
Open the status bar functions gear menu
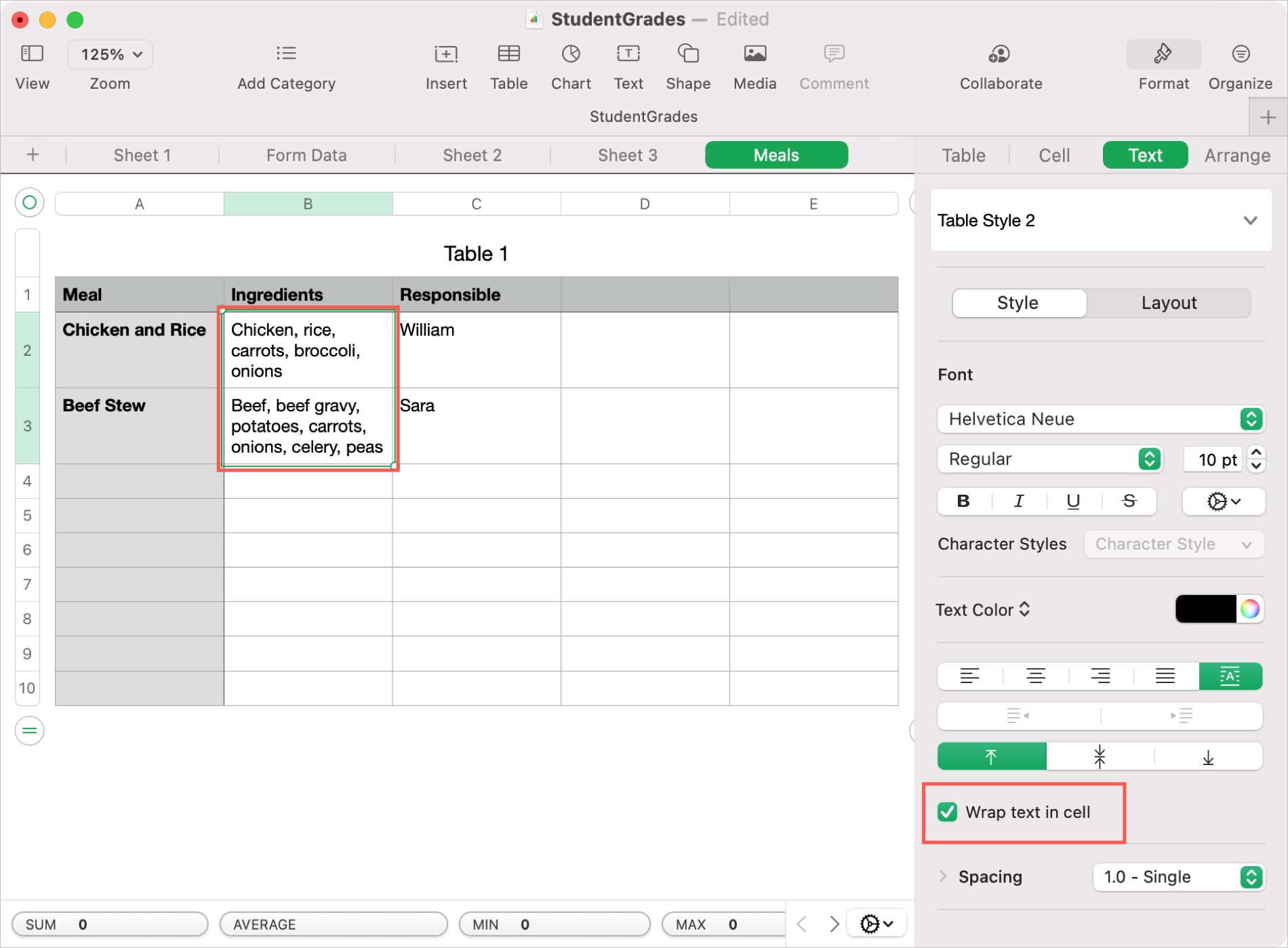[877, 924]
